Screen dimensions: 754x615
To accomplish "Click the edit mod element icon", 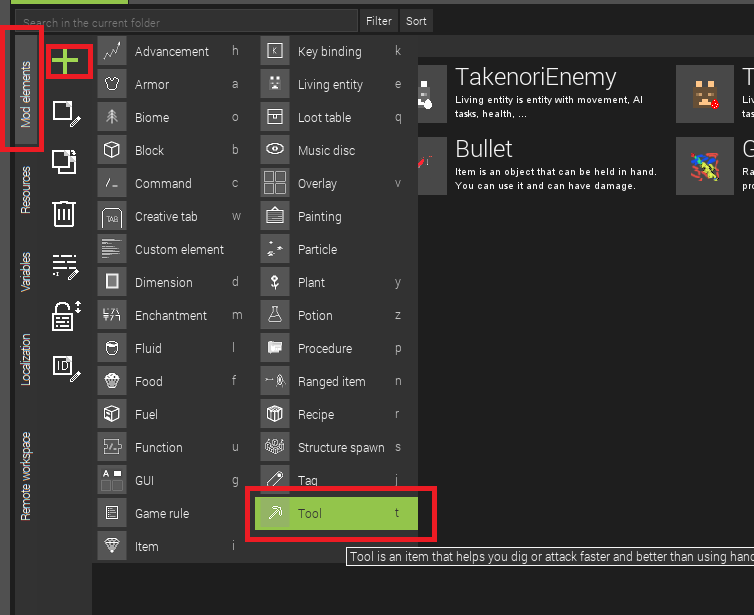I will coord(66,113).
